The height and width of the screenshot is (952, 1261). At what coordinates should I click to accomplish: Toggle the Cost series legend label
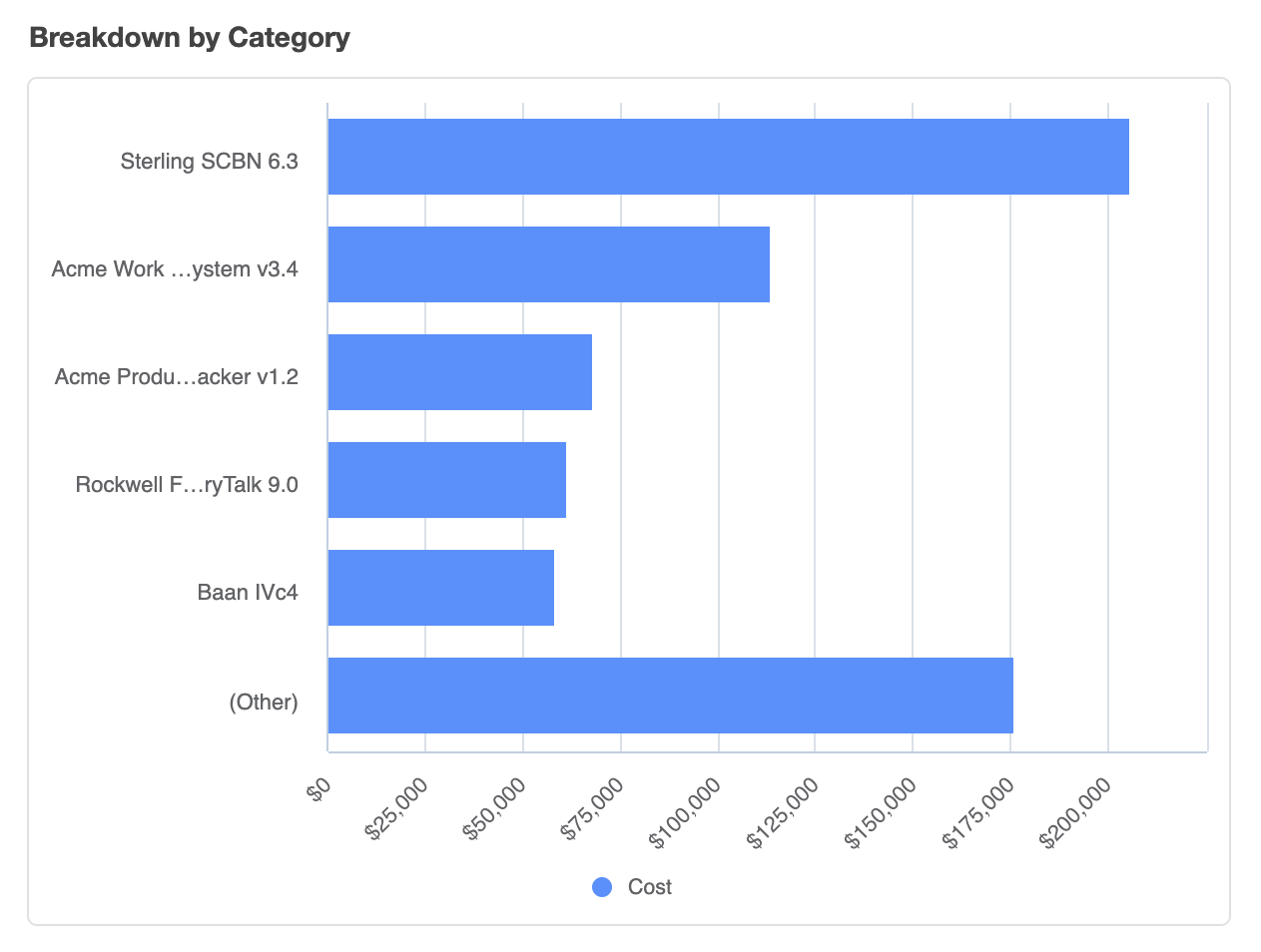click(649, 887)
